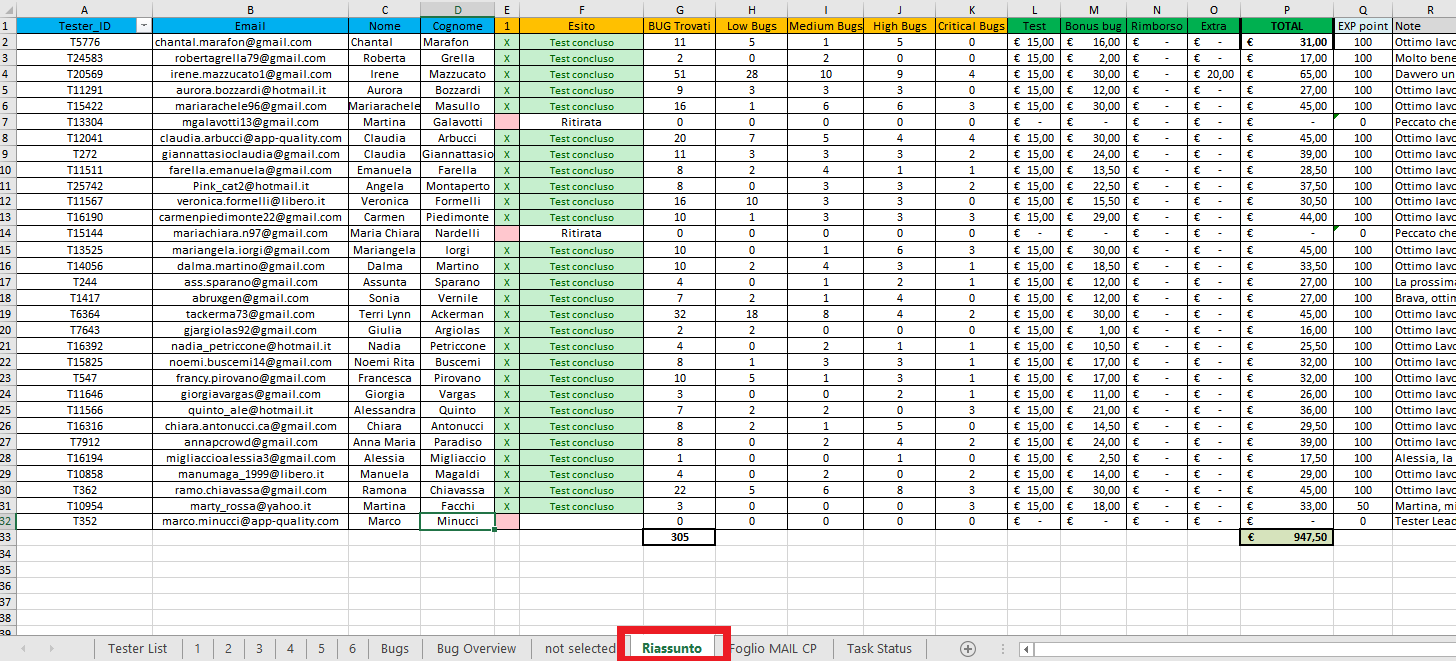The image size is (1456, 661).
Task: Click the previous sheet navigation arrow
Action: click(x=23, y=649)
